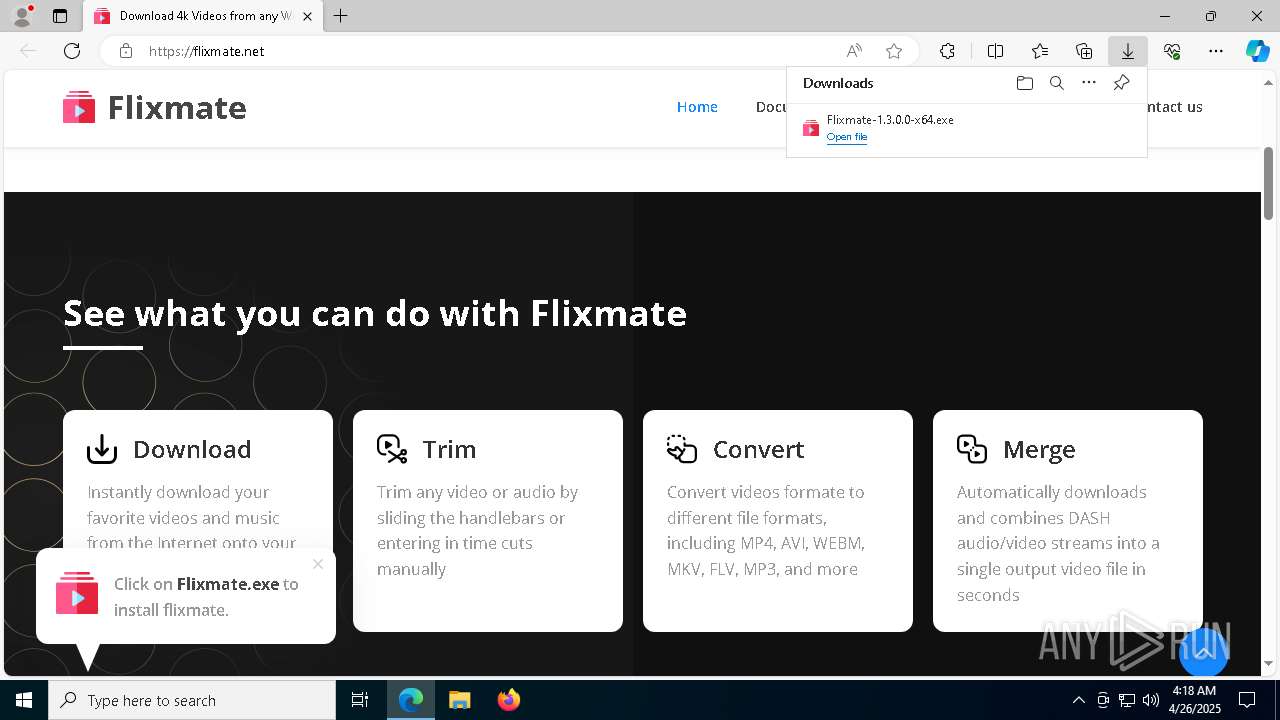Refresh the page with reload icon

click(x=72, y=51)
